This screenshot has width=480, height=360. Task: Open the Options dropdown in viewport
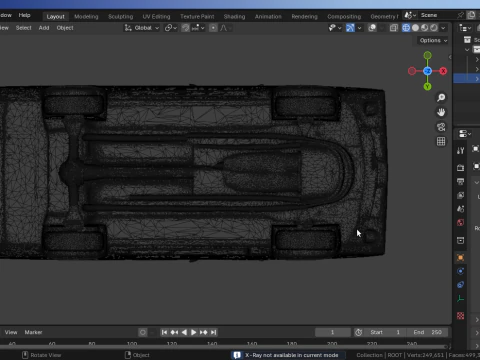tap(433, 40)
